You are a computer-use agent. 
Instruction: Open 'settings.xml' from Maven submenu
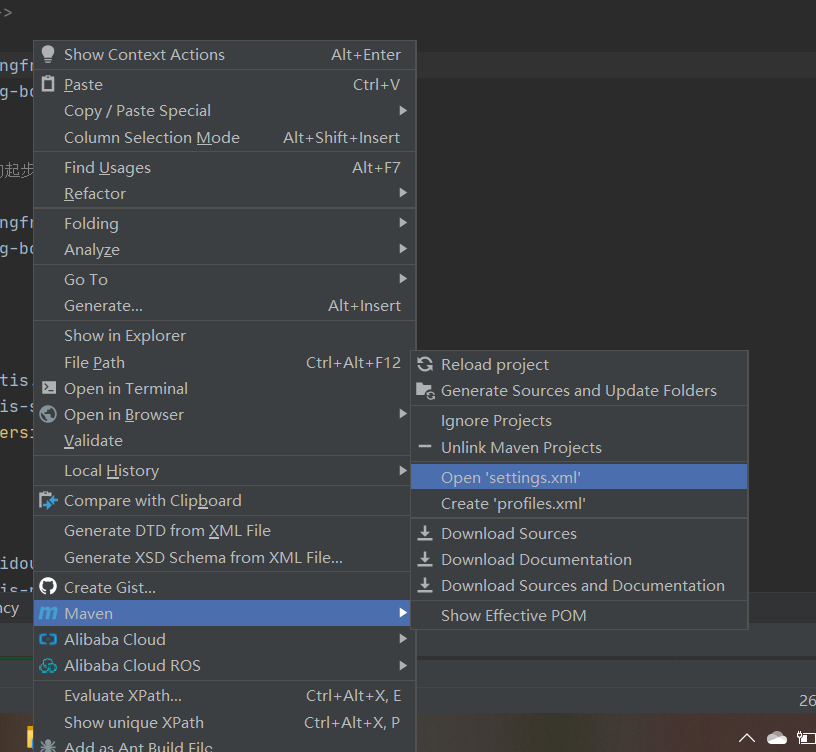click(579, 477)
